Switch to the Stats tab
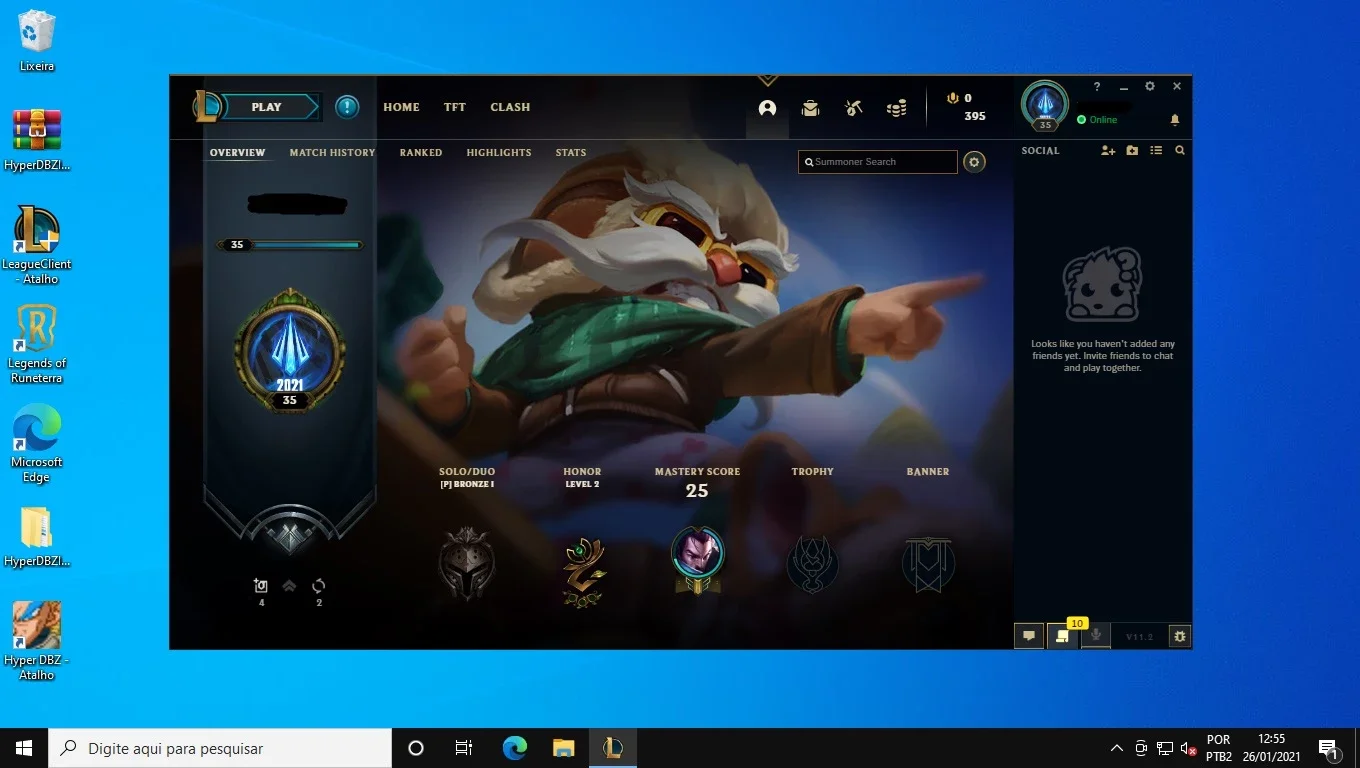The image size is (1360, 768). click(571, 153)
